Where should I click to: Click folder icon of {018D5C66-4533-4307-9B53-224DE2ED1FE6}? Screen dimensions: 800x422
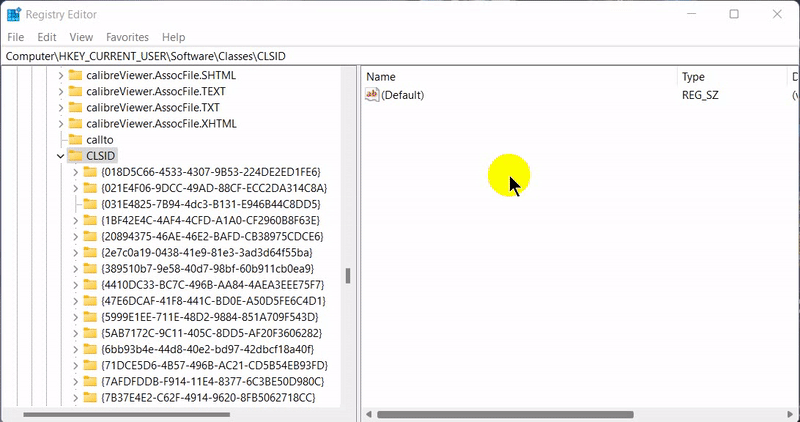[90, 172]
